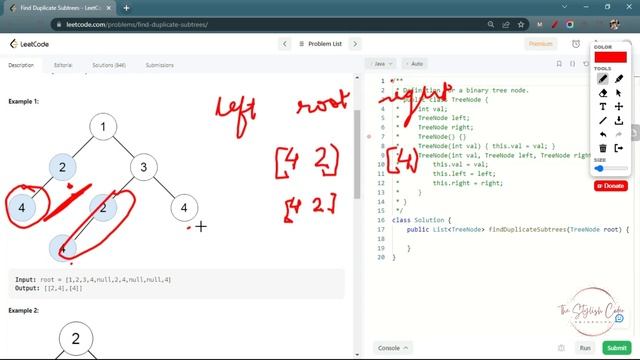Open the chat bubble icon at bottom right

(x=619, y=318)
